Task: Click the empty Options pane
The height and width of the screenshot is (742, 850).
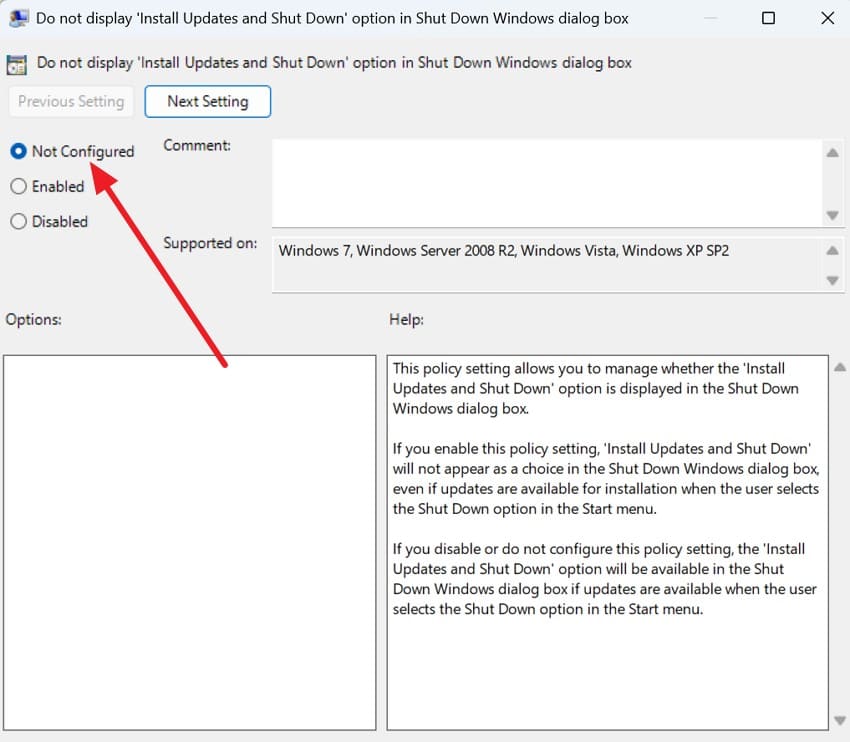Action: 189,543
